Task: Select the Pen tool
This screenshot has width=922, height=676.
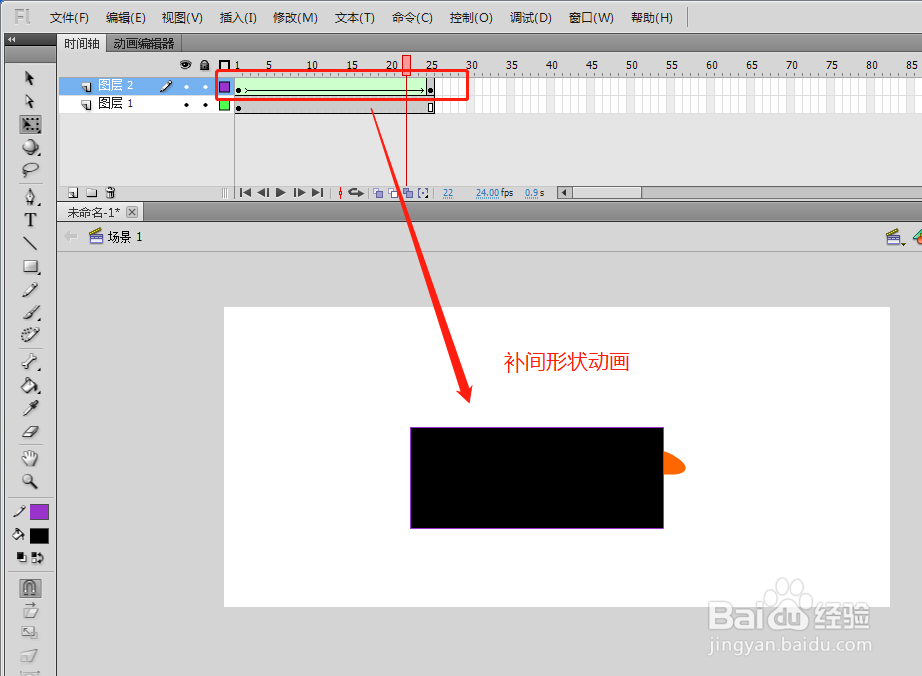Action: [x=30, y=196]
